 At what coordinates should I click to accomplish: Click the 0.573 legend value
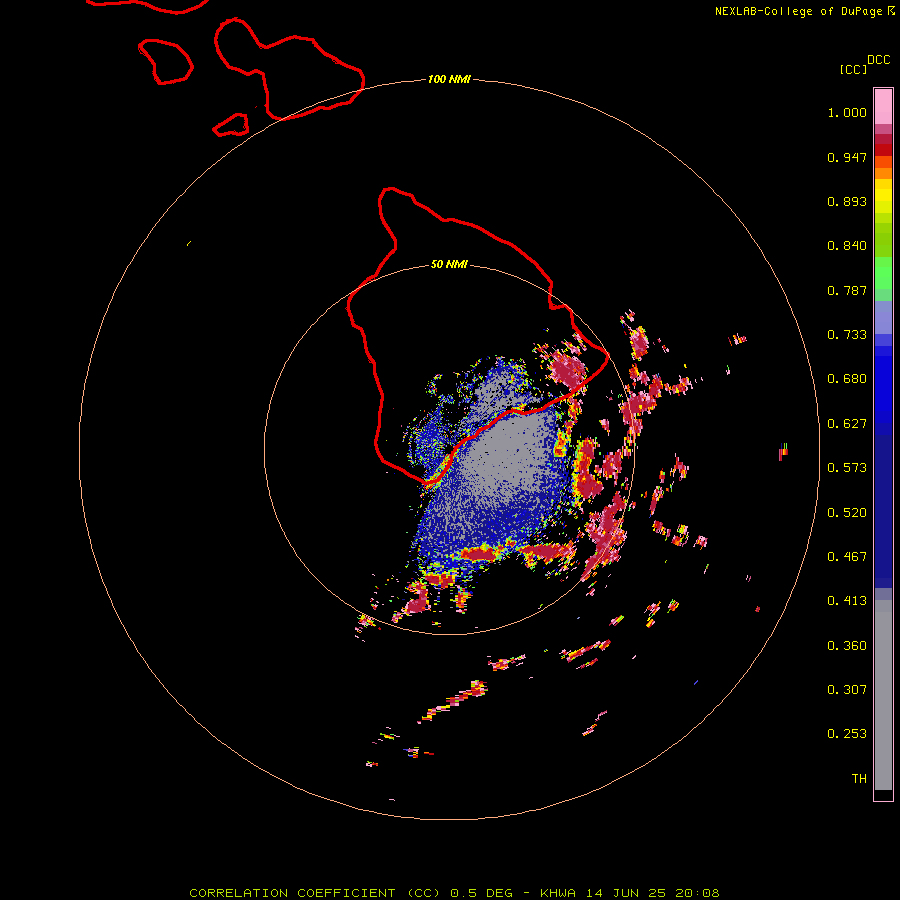[847, 468]
